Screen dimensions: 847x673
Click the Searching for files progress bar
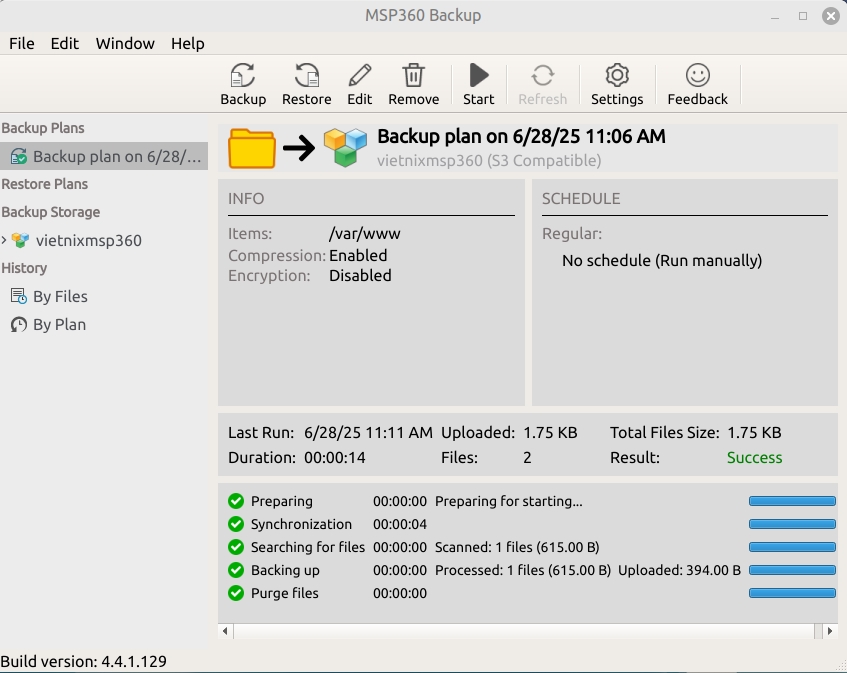pyautogui.click(x=792, y=547)
